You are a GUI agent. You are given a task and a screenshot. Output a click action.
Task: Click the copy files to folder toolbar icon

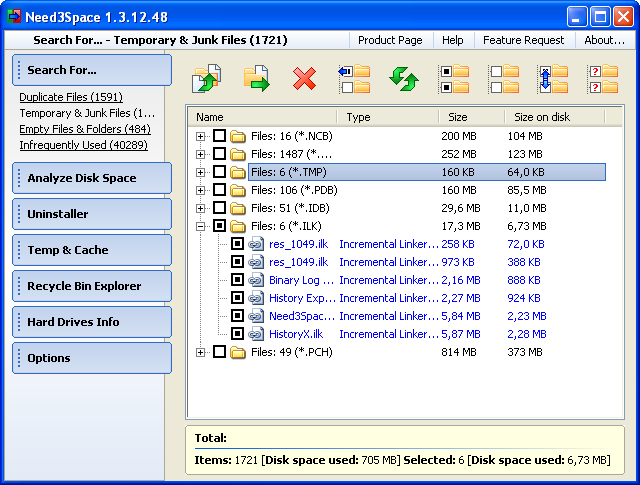207,78
